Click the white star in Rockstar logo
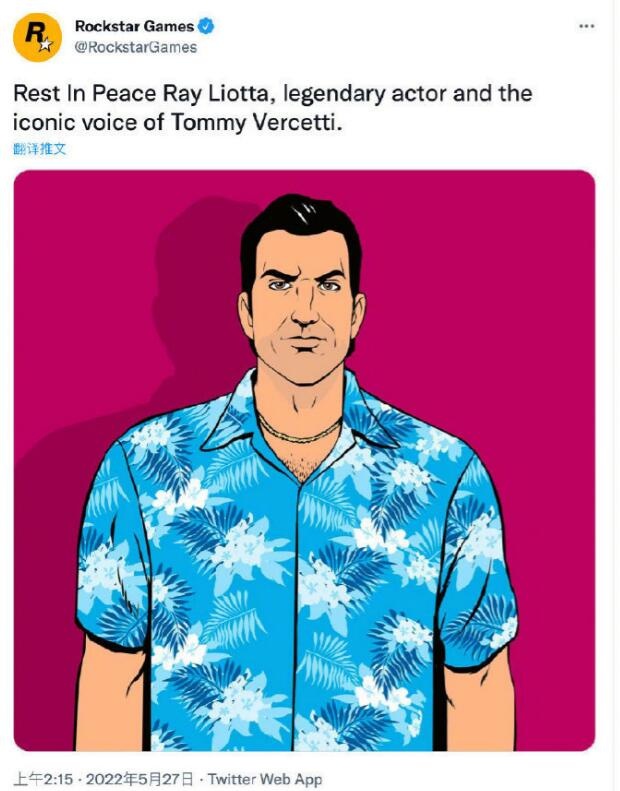620x791 pixels. coord(45,45)
